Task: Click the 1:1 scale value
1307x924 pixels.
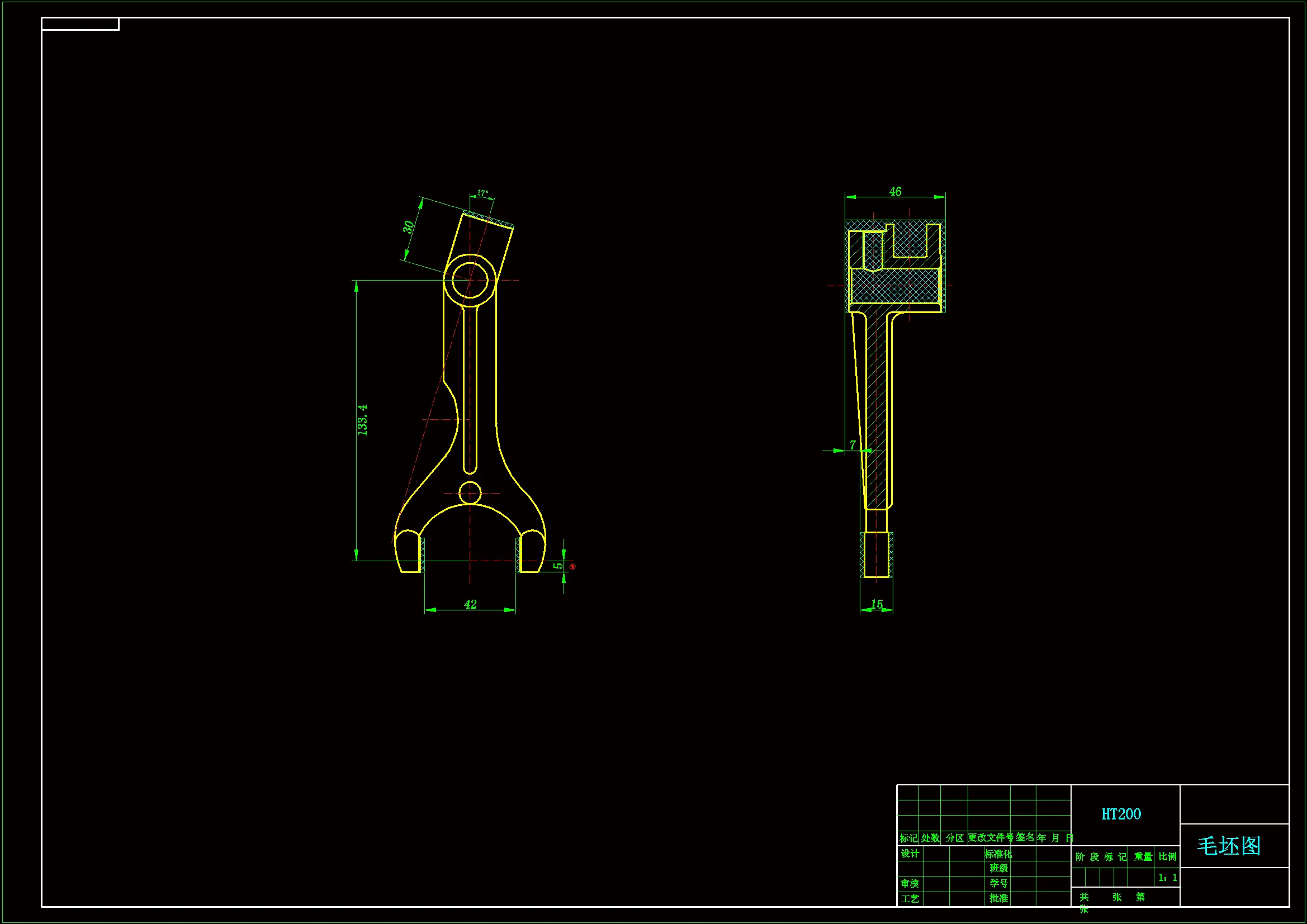Action: 1167,878
